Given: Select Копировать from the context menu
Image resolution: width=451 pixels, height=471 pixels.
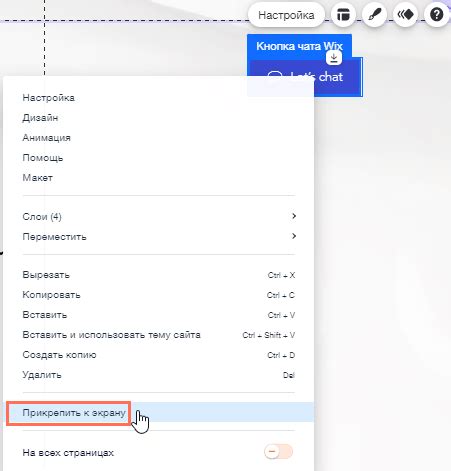Looking at the screenshot, I should 159,295.
